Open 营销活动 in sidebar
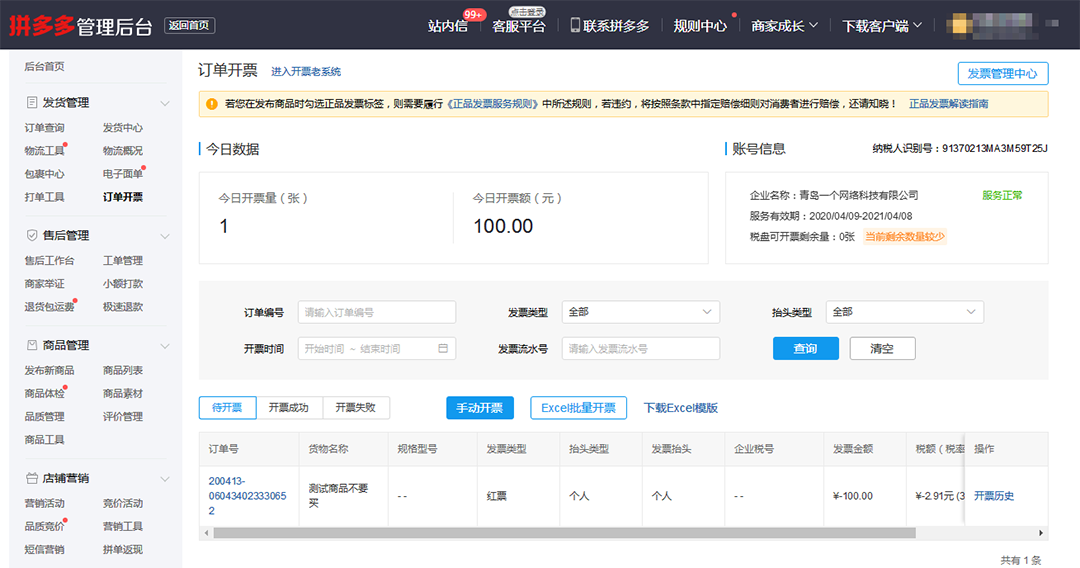This screenshot has width=1080, height=568. (x=44, y=503)
